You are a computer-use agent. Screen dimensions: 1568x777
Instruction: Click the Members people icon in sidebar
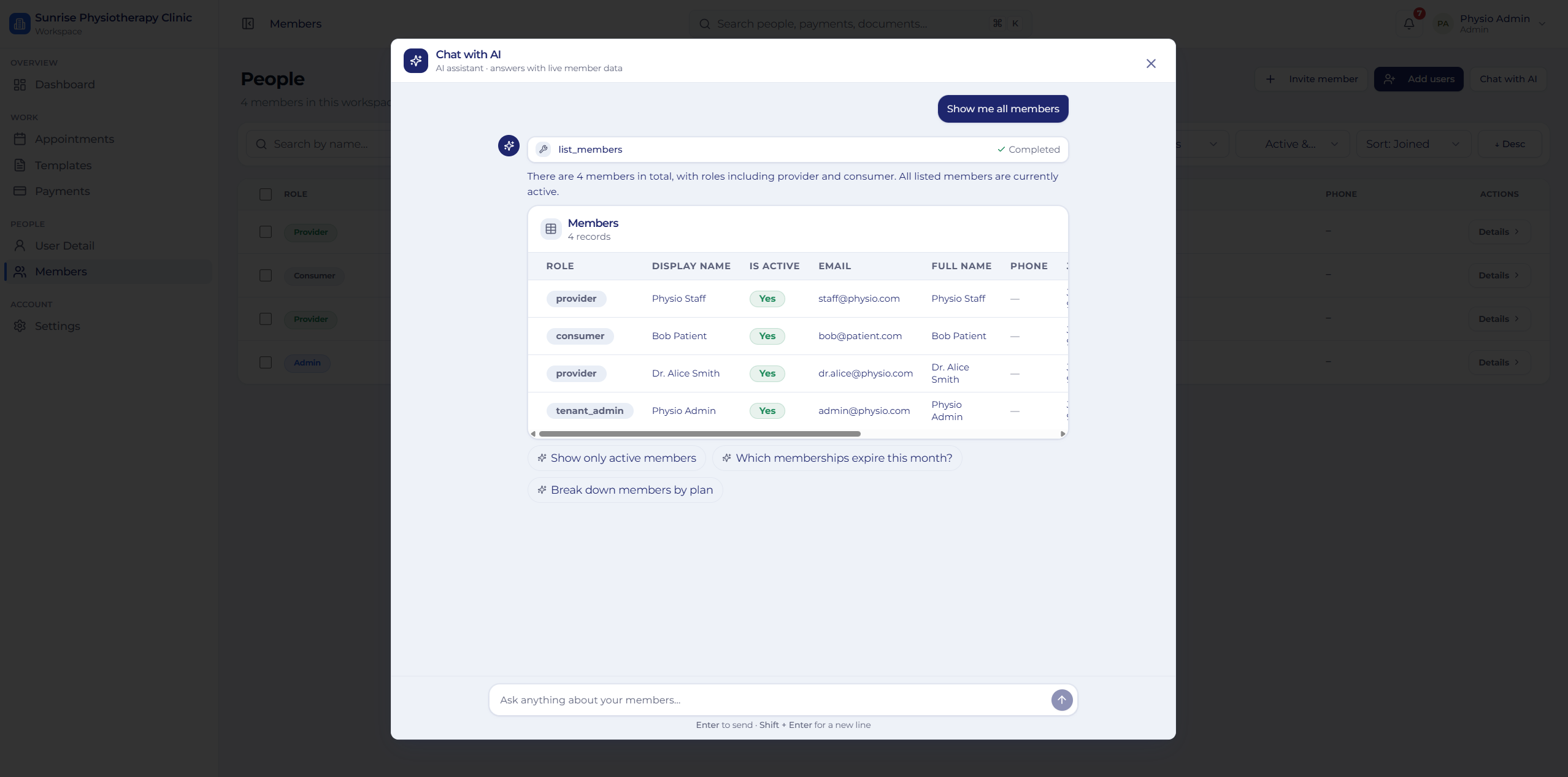20,272
